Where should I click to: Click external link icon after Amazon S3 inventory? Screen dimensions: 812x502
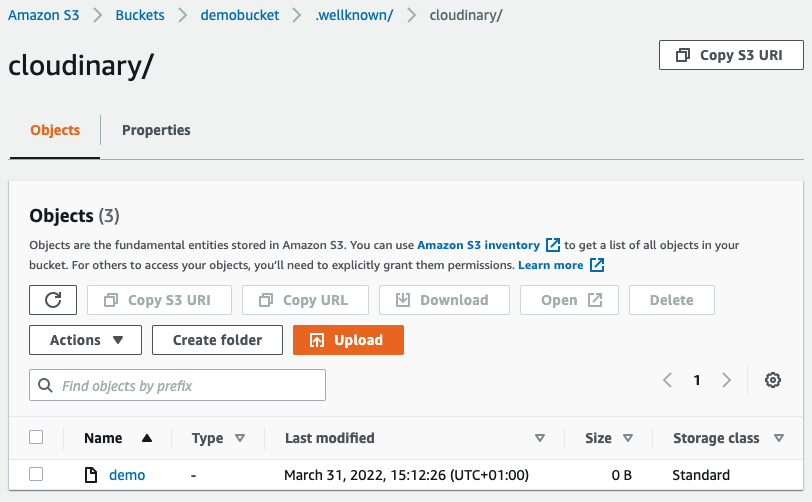pos(553,245)
